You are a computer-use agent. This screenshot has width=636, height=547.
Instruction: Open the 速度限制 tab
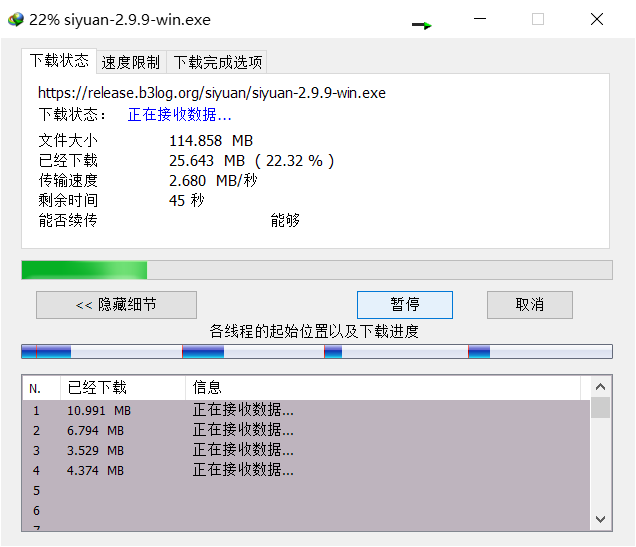[x=131, y=62]
